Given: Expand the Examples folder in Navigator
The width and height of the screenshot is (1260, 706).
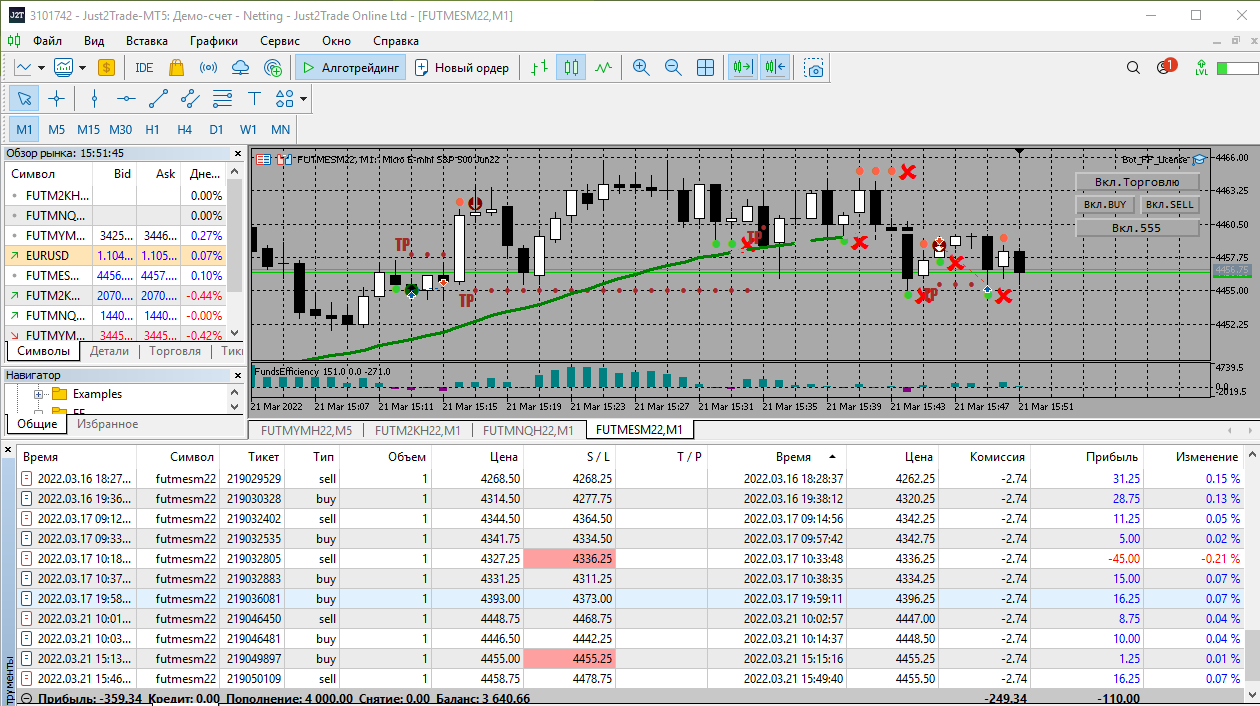Looking at the screenshot, I should pos(39,394).
